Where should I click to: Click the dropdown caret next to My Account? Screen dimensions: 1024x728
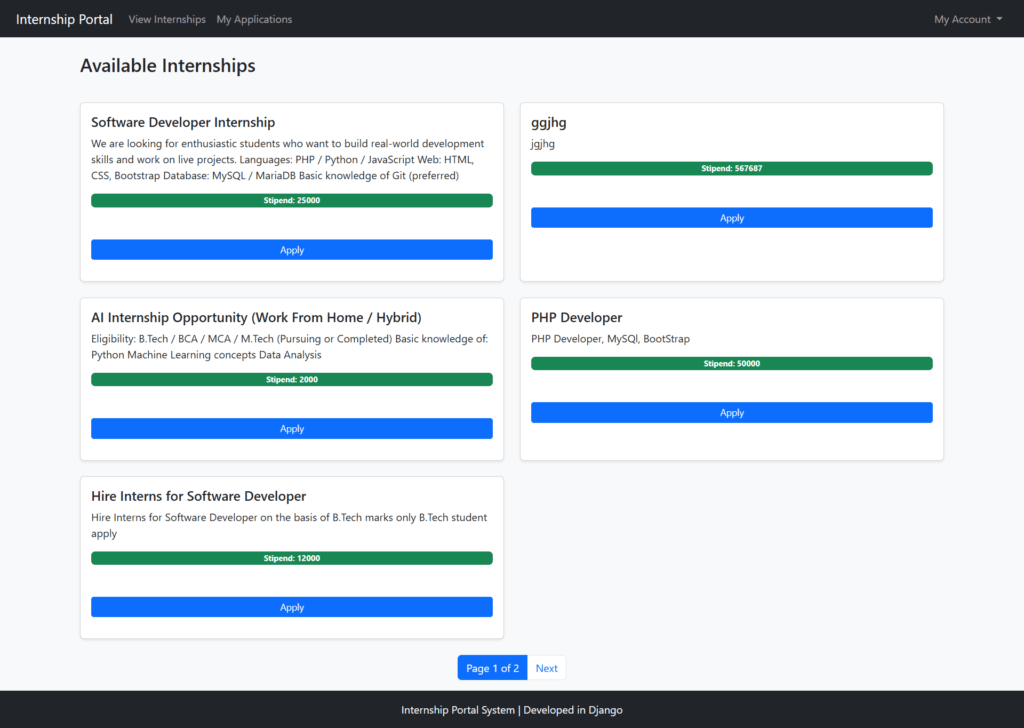click(999, 18)
